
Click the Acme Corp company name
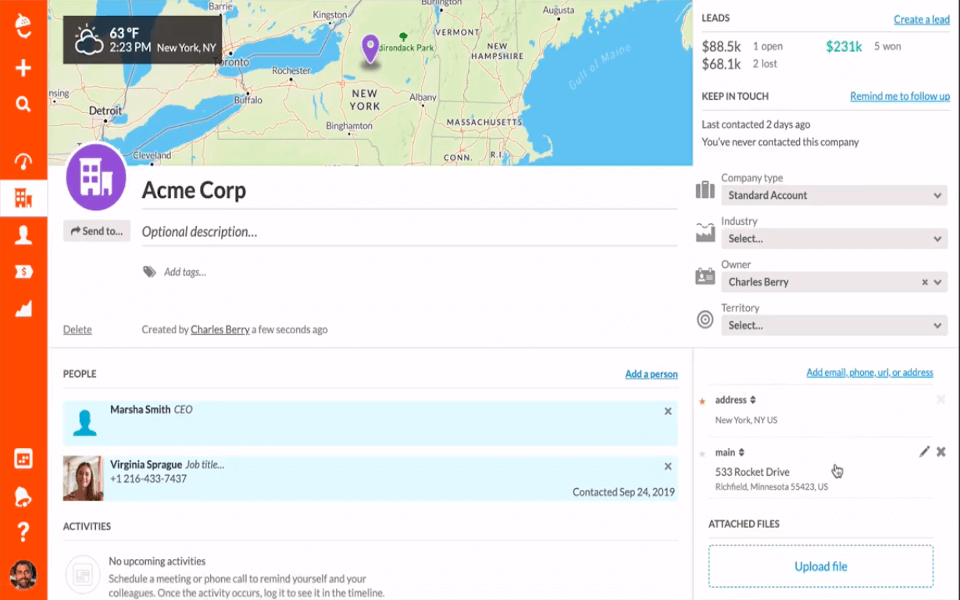[194, 190]
